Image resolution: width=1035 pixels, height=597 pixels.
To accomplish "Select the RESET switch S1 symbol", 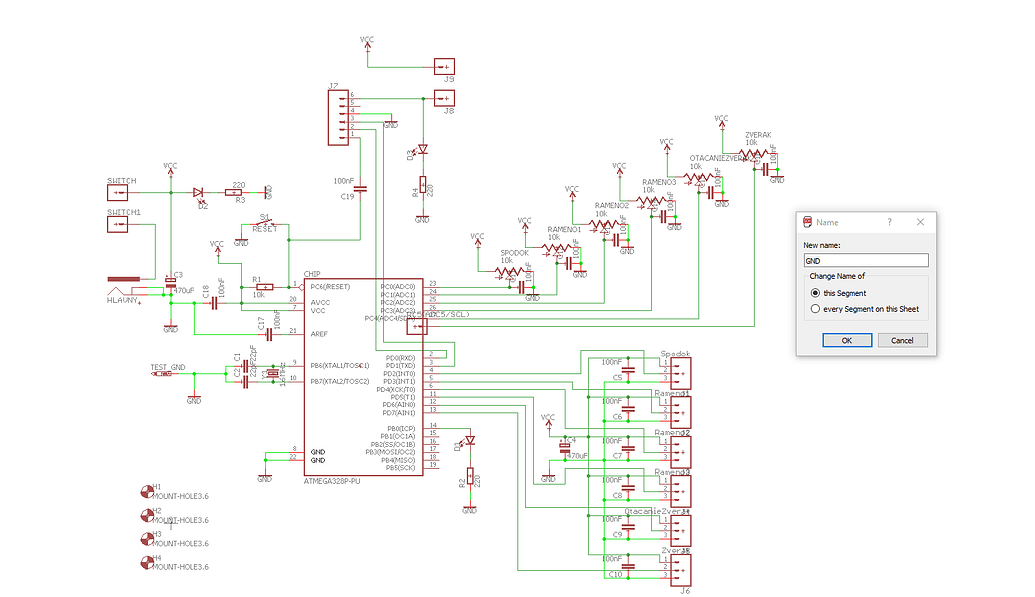I will click(x=263, y=222).
